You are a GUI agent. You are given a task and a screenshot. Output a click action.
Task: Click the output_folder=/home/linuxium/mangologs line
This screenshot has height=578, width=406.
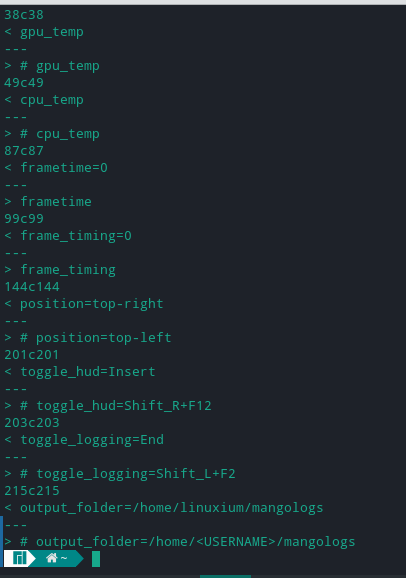[164, 508]
